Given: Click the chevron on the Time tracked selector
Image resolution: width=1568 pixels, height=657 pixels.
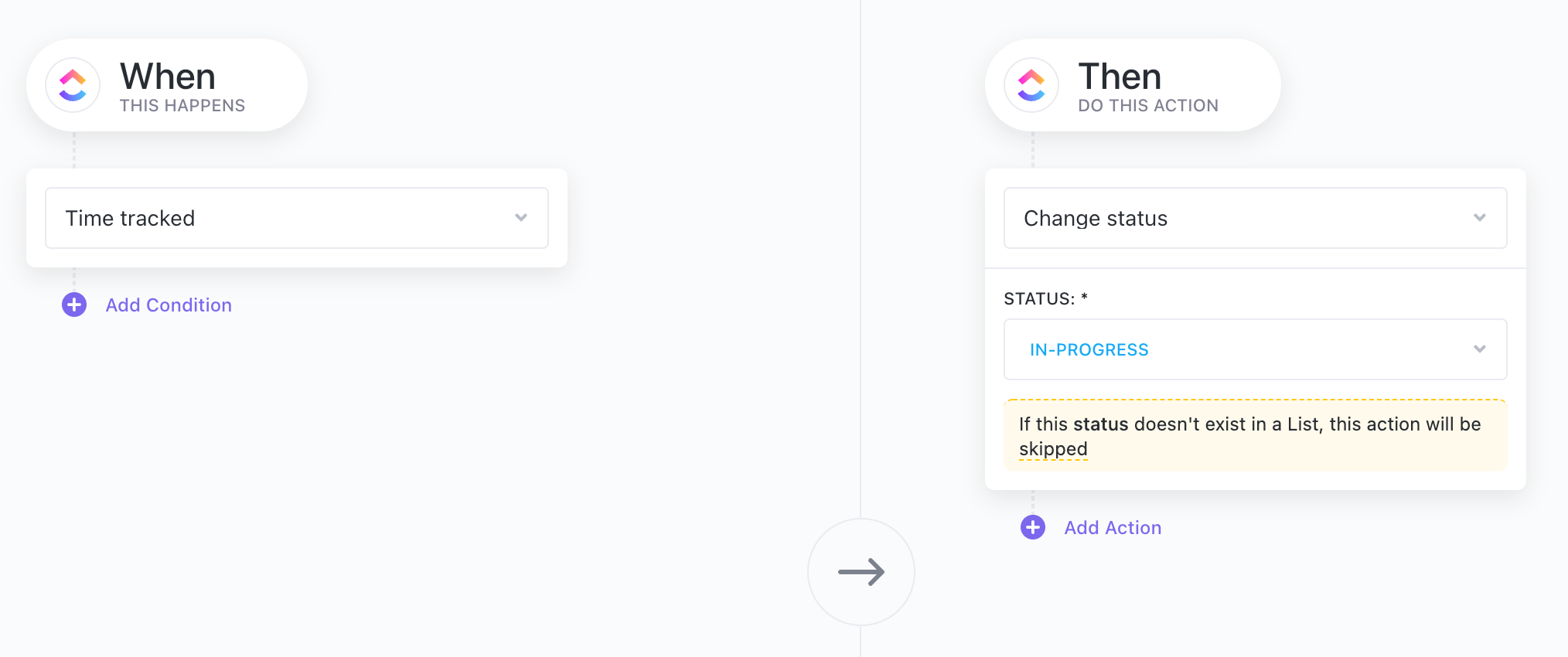Looking at the screenshot, I should 522,217.
